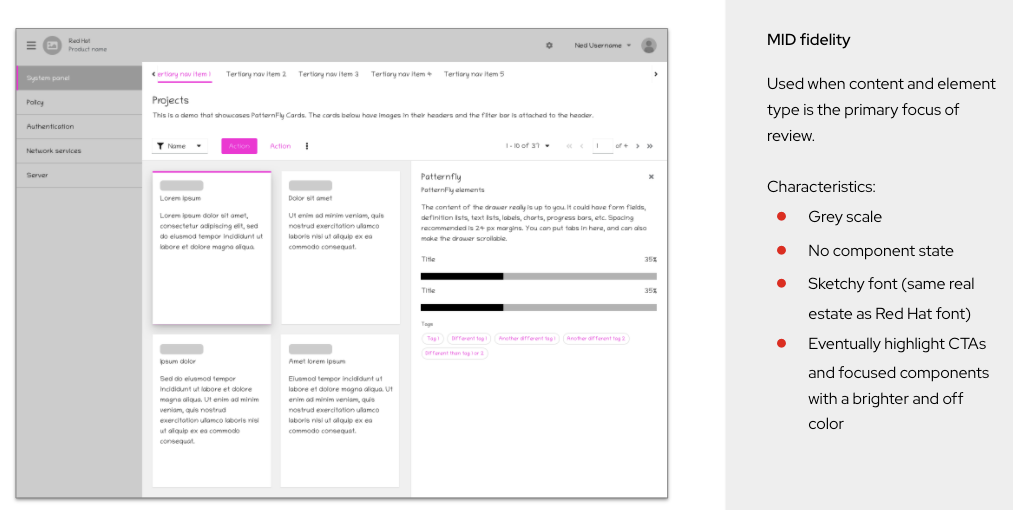Open Network services in the sidebar
This screenshot has width=1013, height=510.
click(x=79, y=151)
